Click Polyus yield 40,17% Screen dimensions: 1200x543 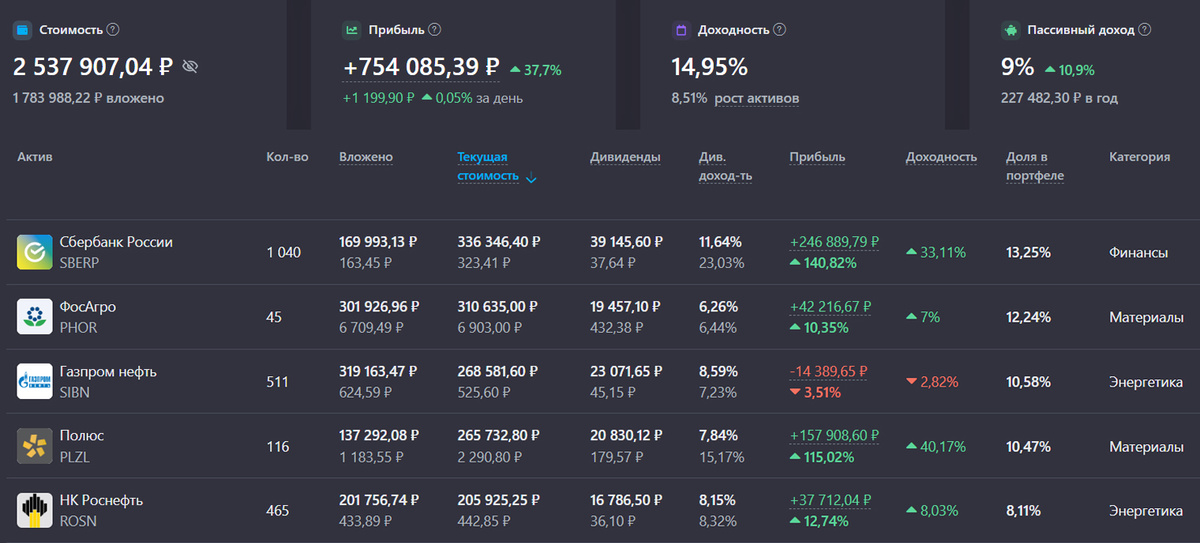pyautogui.click(x=936, y=446)
